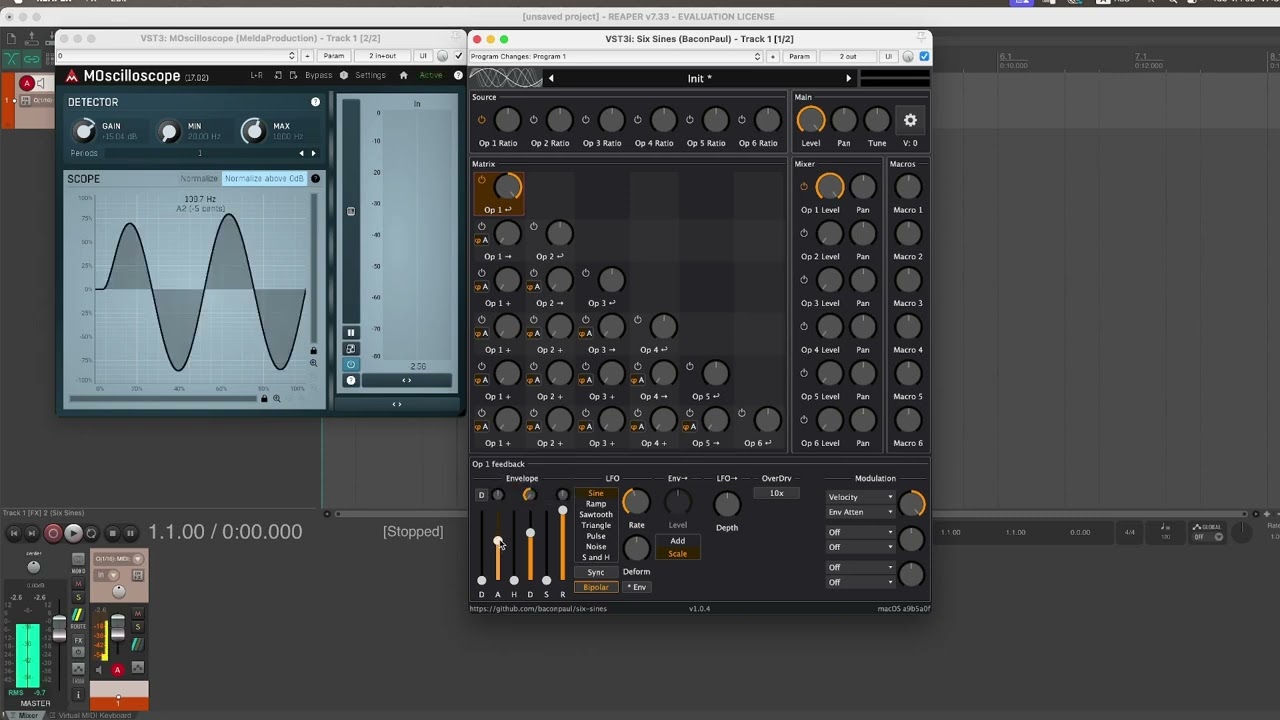
Task: Click Pause in REAPER transport
Action: coord(130,533)
